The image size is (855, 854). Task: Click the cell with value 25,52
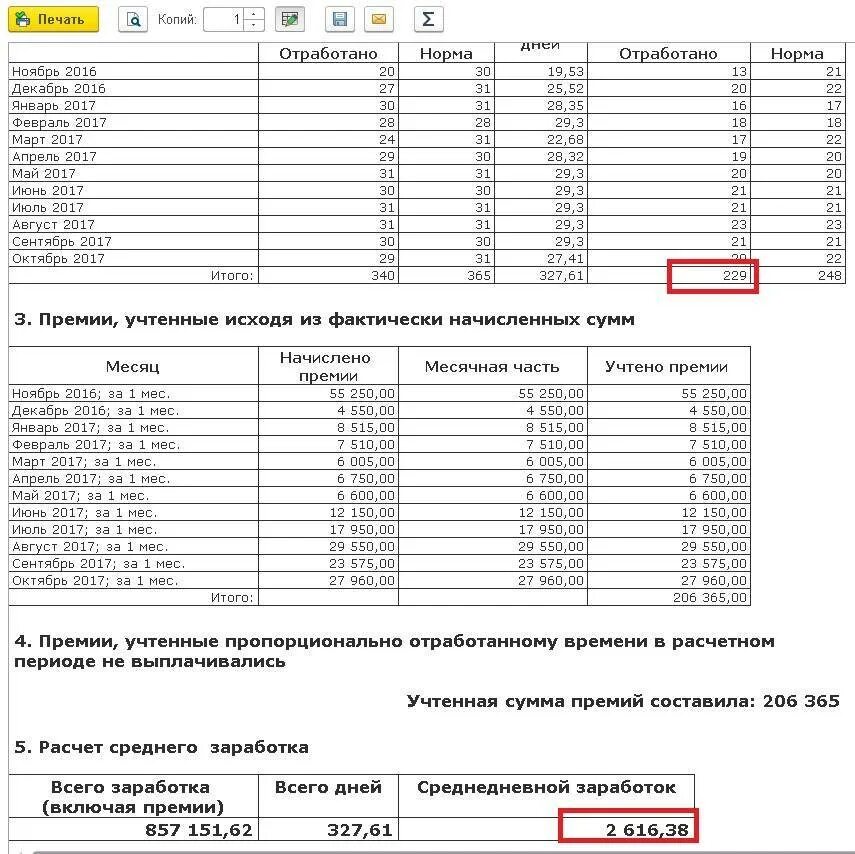pyautogui.click(x=540, y=88)
